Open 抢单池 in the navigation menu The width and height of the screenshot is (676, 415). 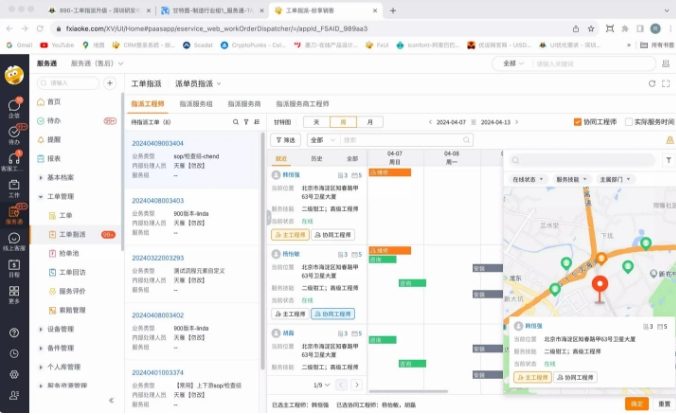pos(69,253)
